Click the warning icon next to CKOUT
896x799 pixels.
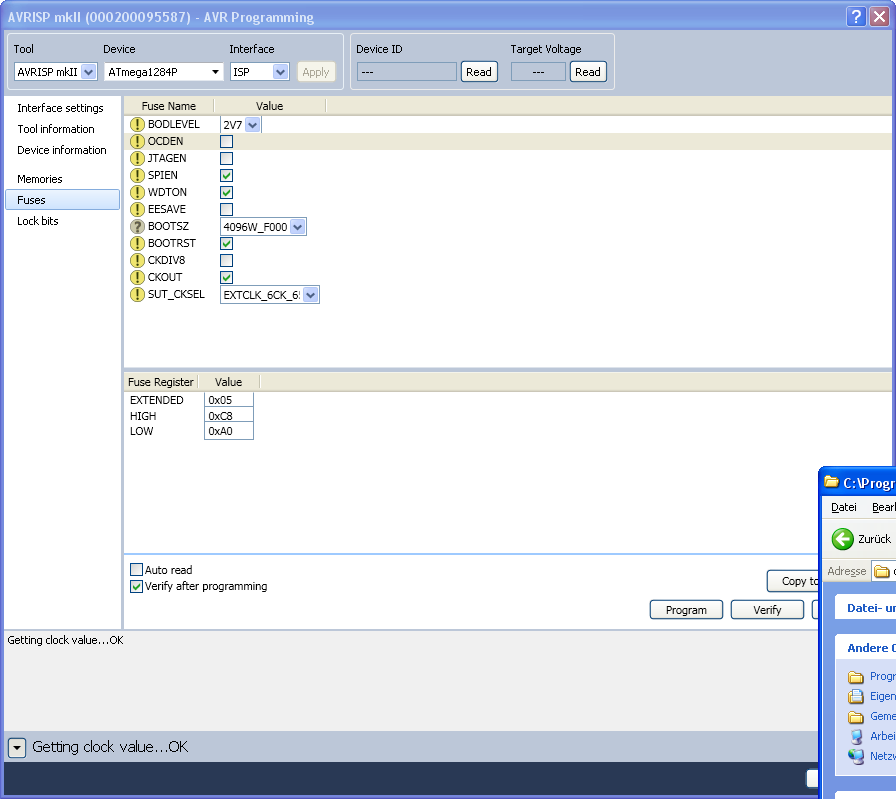point(137,277)
